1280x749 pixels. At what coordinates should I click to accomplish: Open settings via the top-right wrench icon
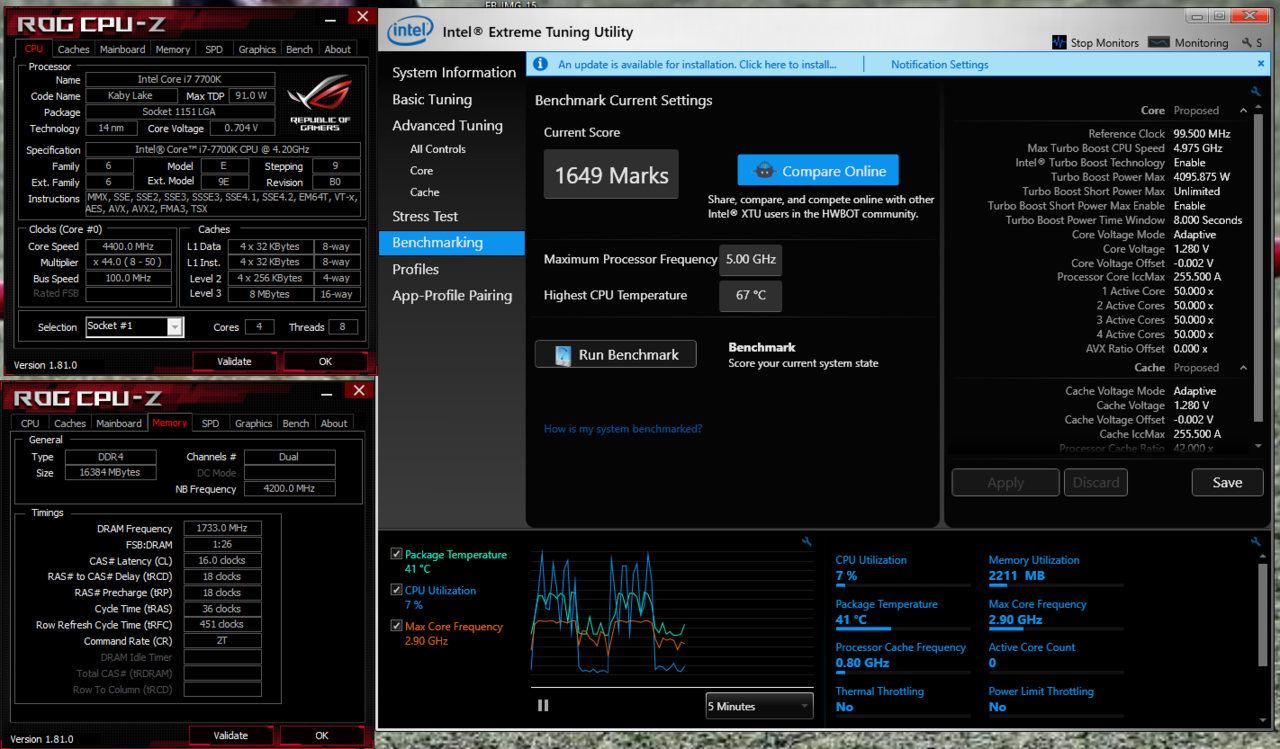pyautogui.click(x=1245, y=43)
